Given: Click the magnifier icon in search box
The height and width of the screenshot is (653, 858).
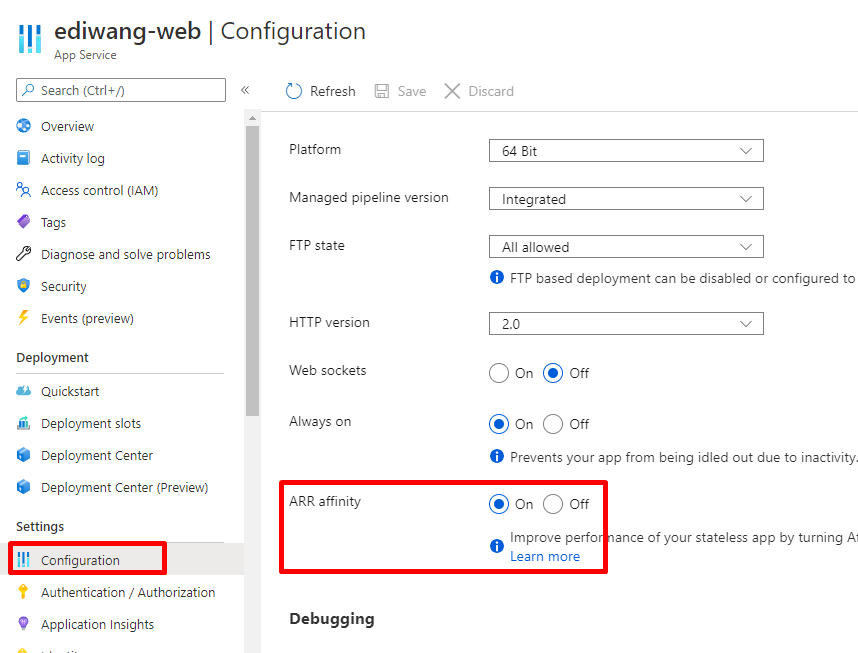Looking at the screenshot, I should (28, 89).
